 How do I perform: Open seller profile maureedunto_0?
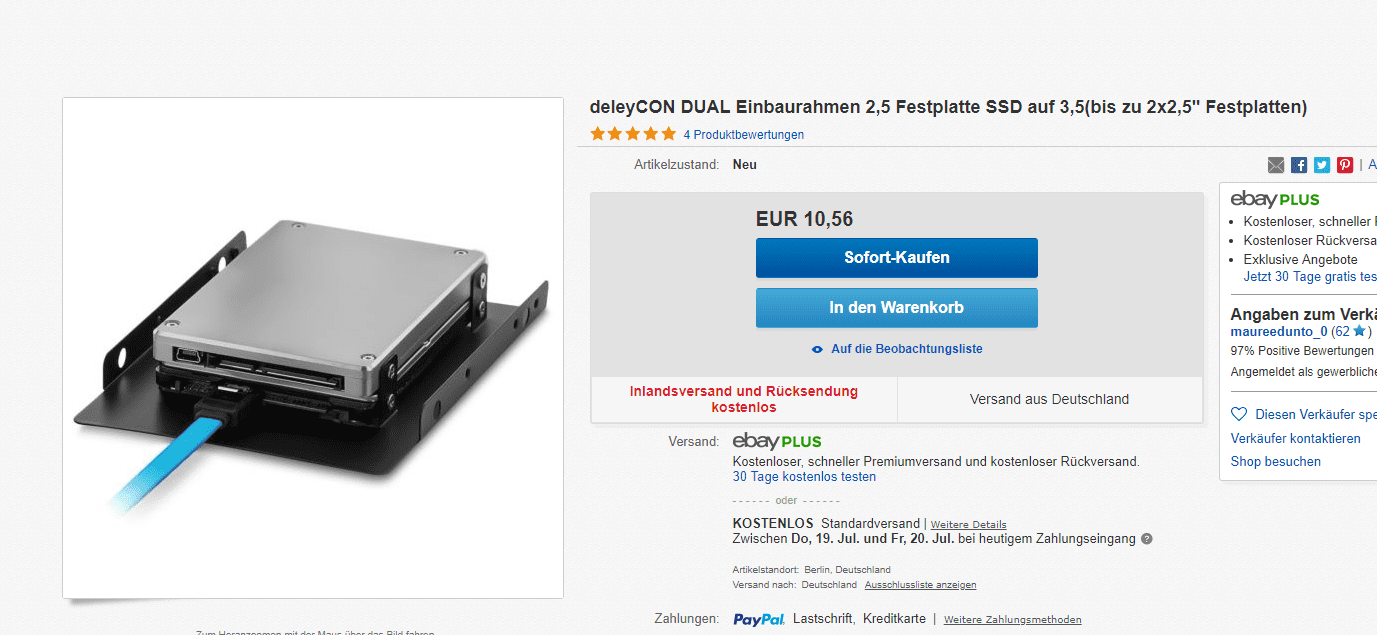pos(1279,331)
